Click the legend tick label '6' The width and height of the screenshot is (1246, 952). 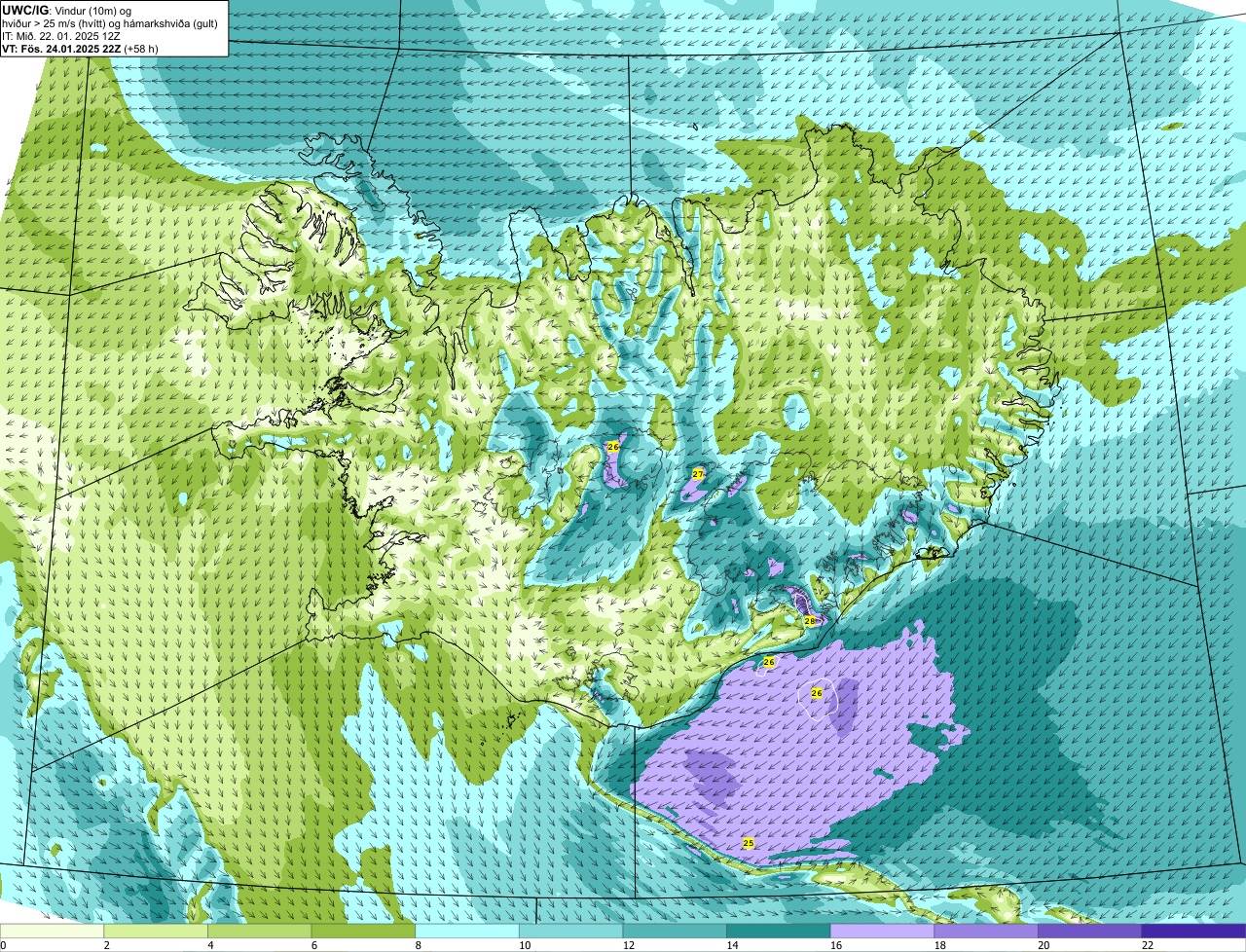(x=313, y=945)
